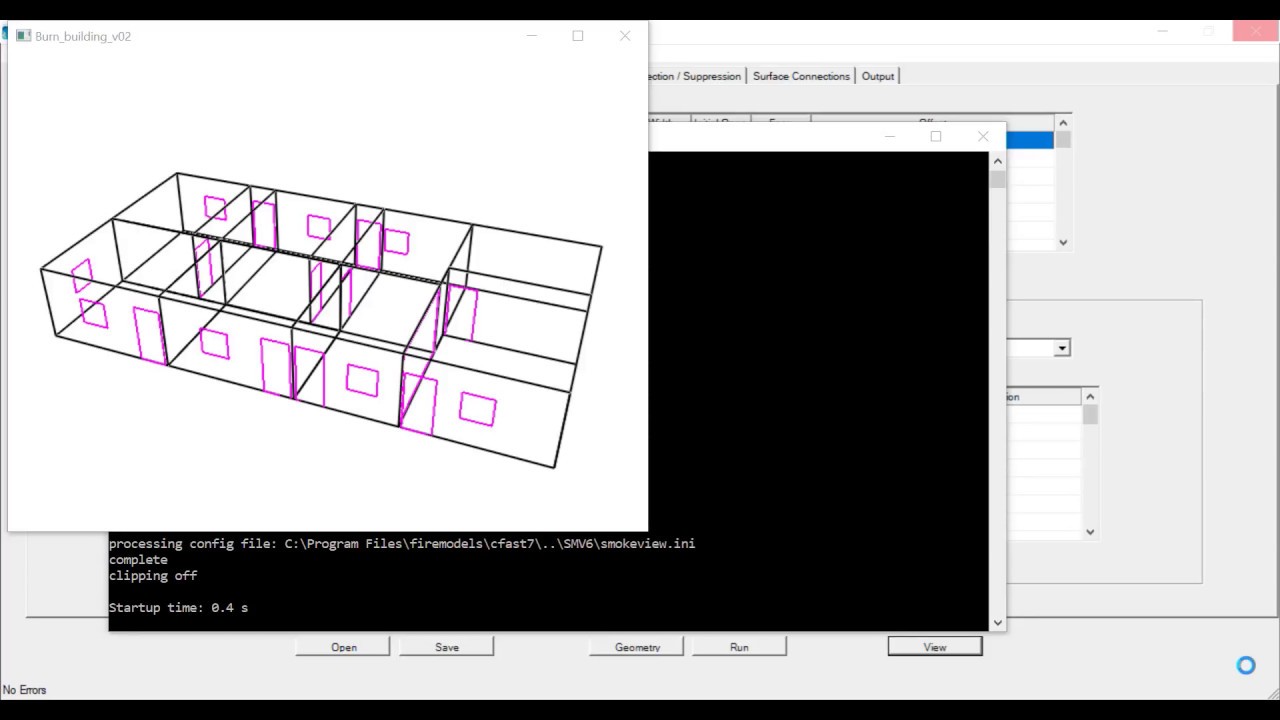Viewport: 1280px width, 720px height.
Task: Click lower list scrollbar up arrow in CFAST
Action: (1090, 397)
